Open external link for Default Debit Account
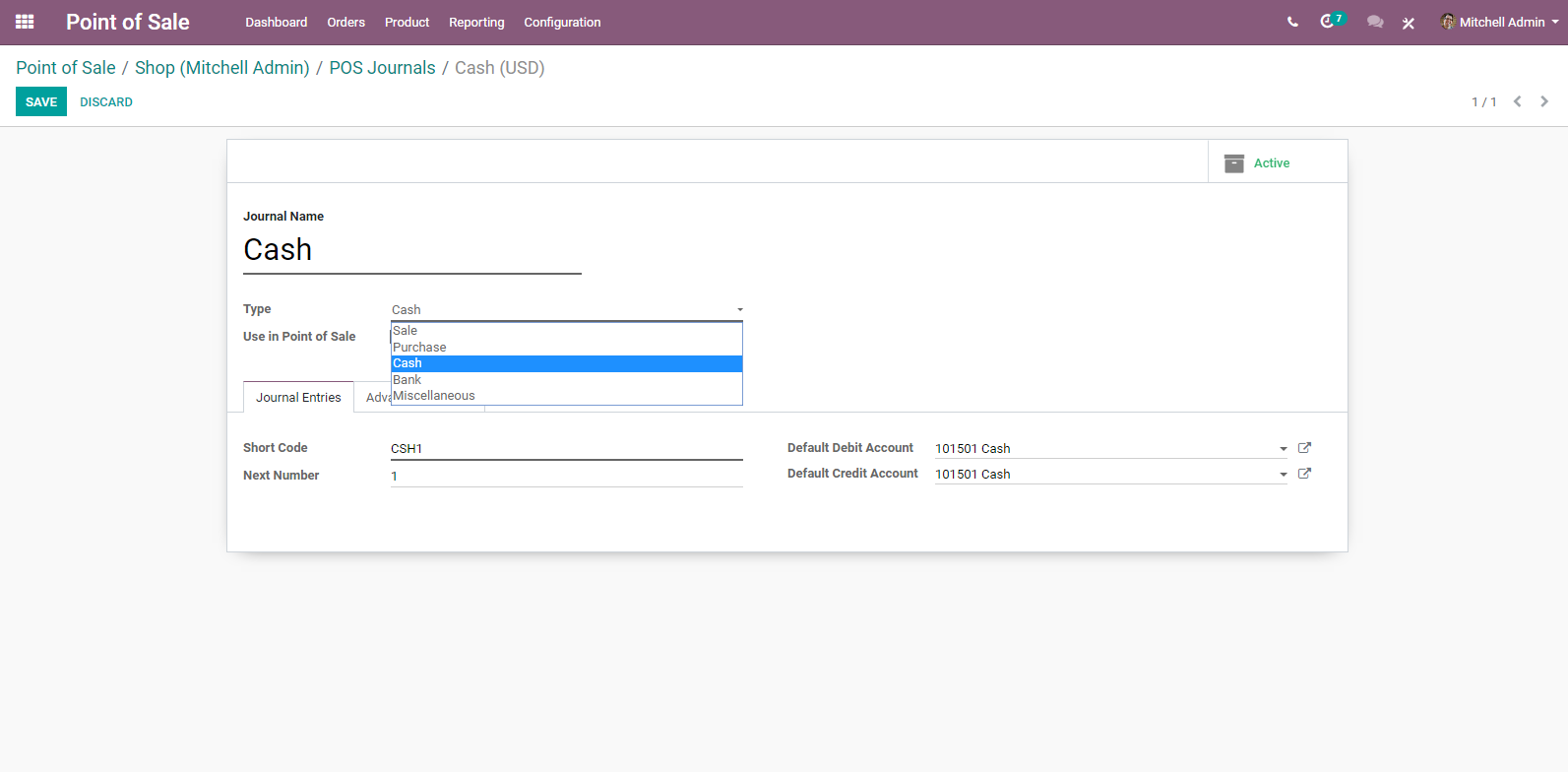Screen dimensions: 1568x772 (1304, 448)
